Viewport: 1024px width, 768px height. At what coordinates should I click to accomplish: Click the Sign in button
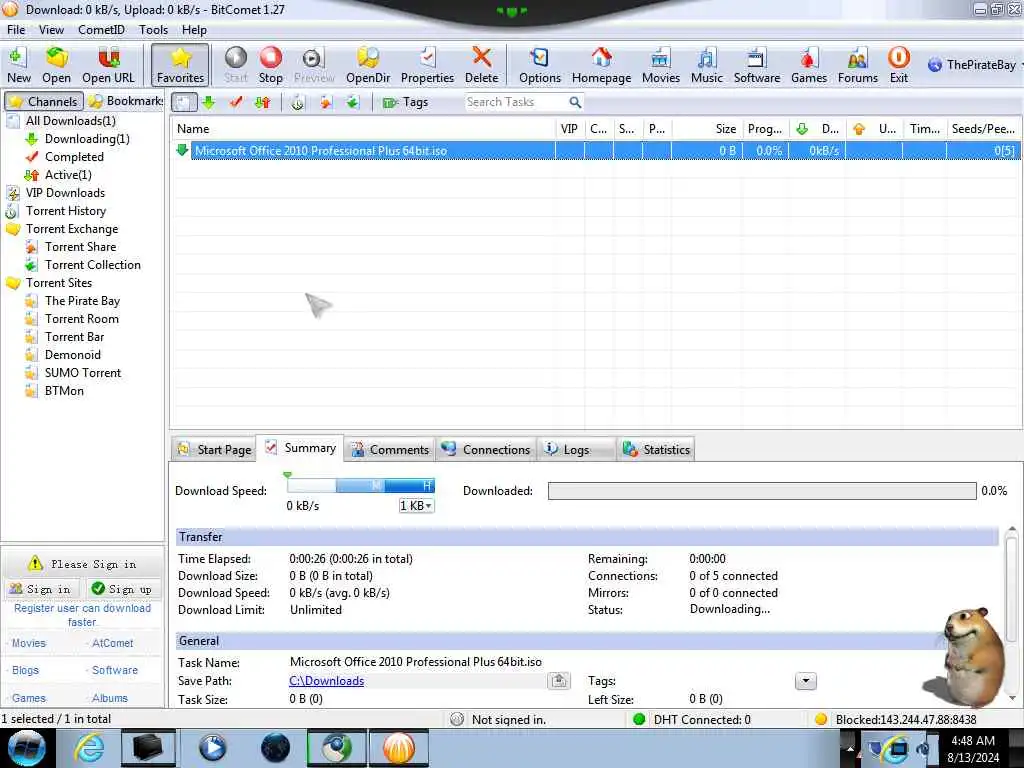42,589
